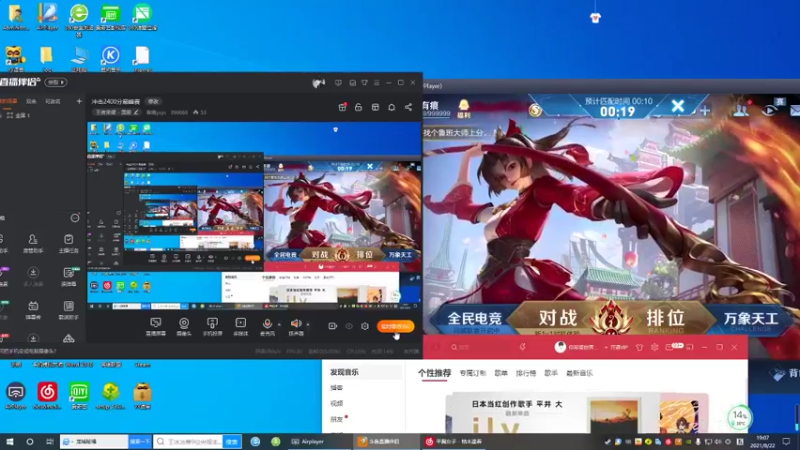Open 全民电竞 esports entry in game
This screenshot has width=800, height=450.
tap(474, 319)
